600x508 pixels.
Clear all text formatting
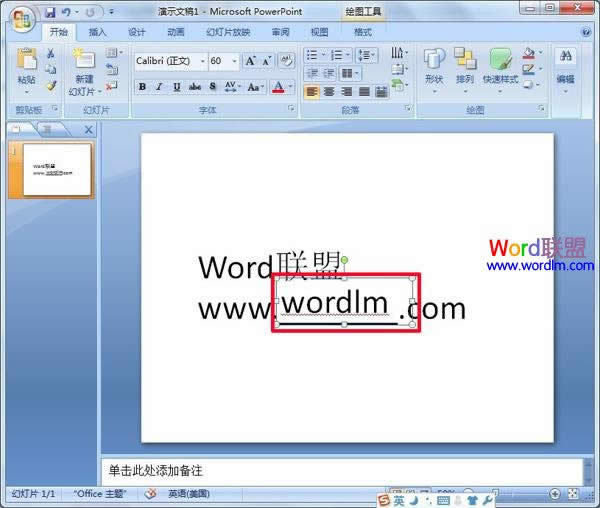pos(286,61)
